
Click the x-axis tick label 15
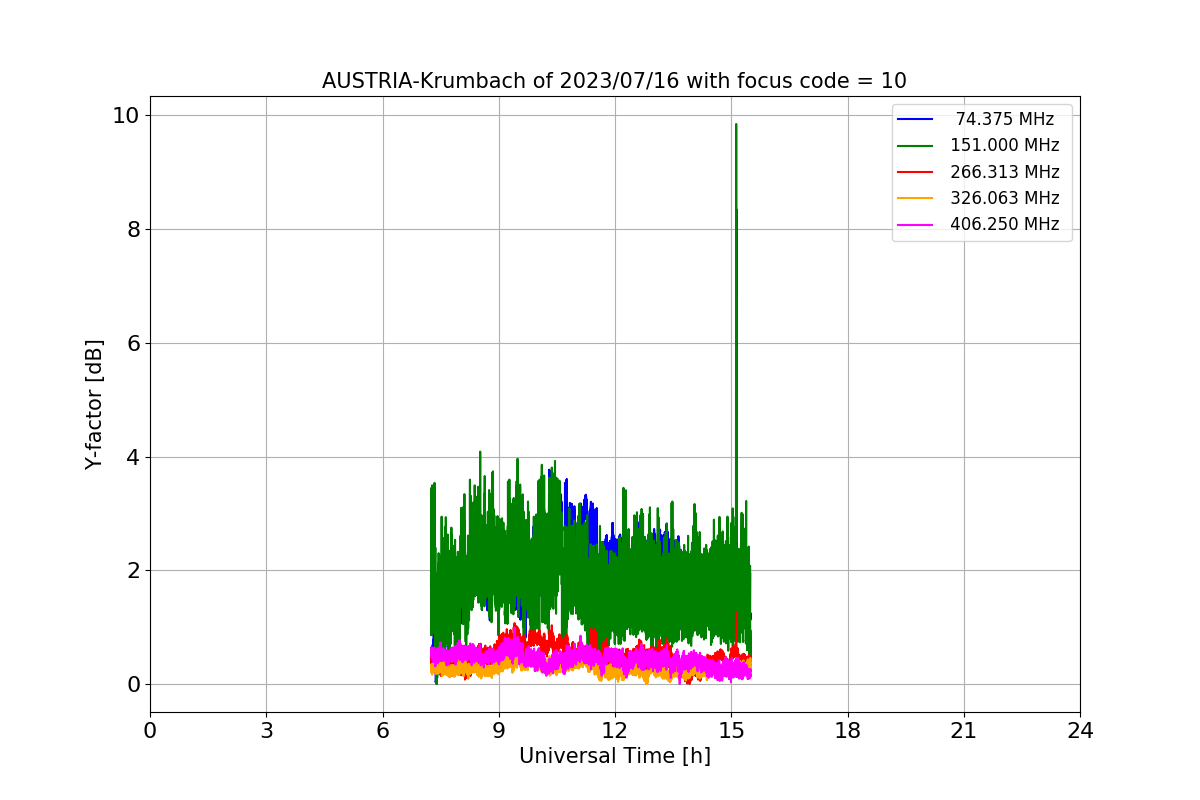tap(731, 731)
